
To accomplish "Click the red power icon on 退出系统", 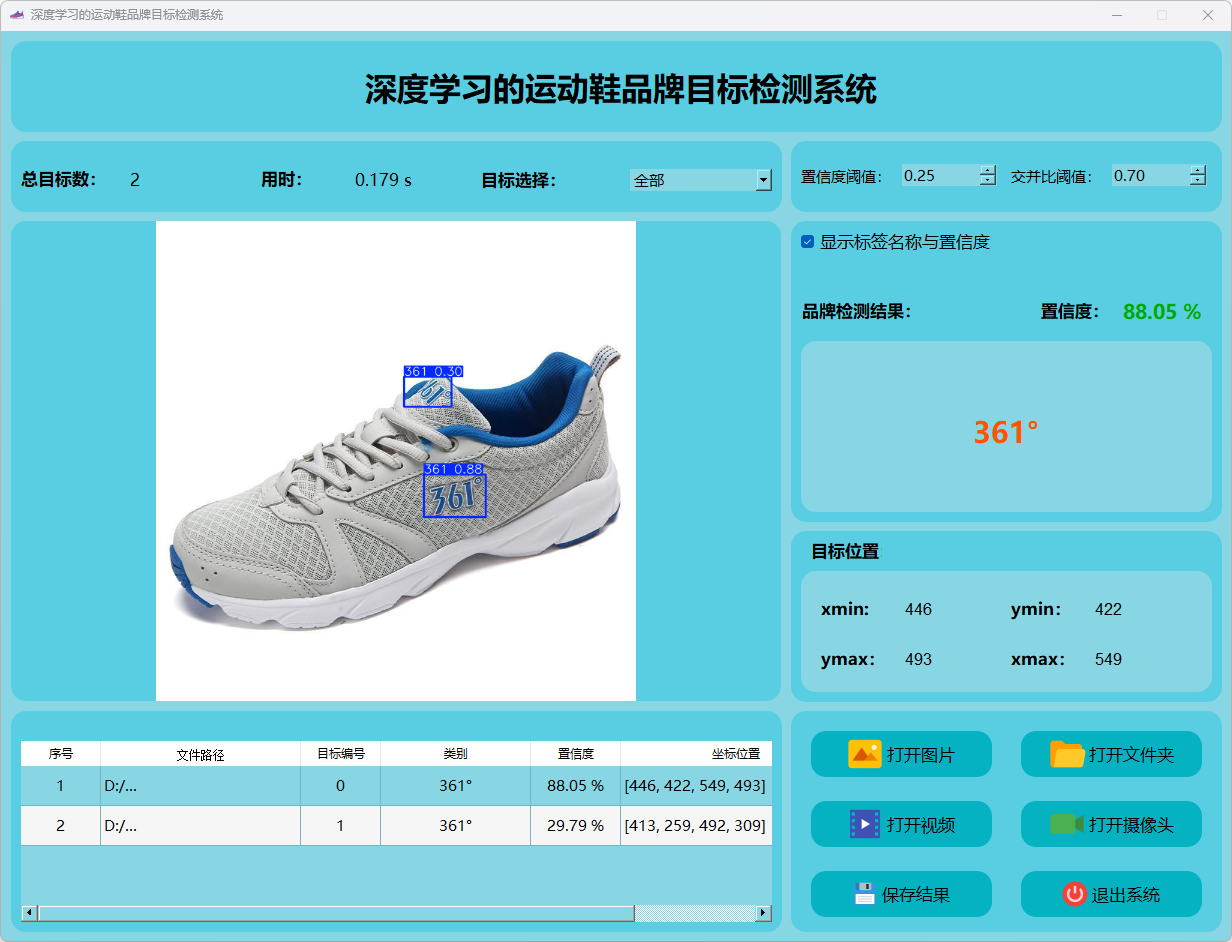I will [x=1075, y=894].
